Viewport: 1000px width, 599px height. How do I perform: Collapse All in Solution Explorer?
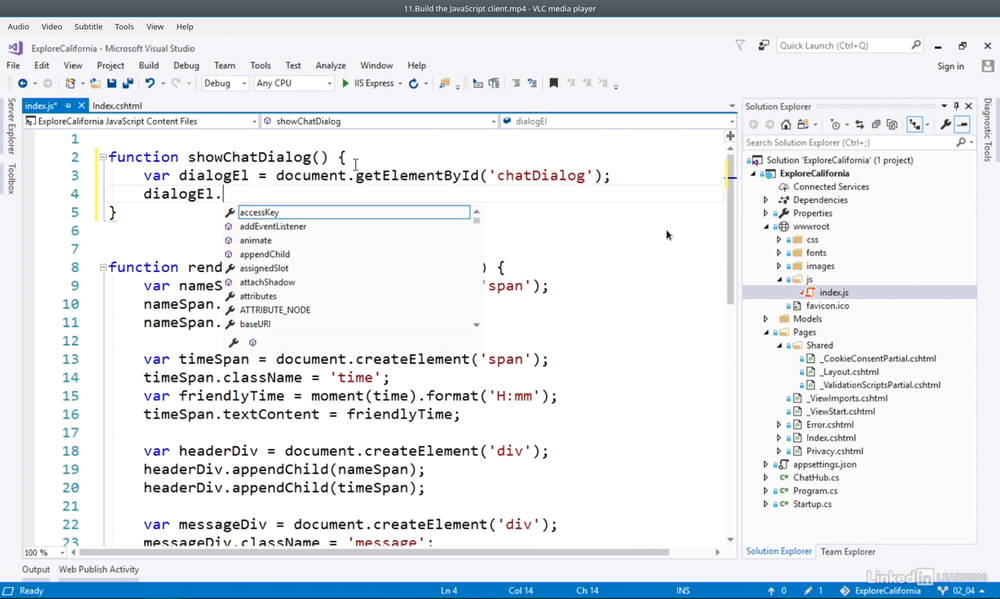(876, 125)
